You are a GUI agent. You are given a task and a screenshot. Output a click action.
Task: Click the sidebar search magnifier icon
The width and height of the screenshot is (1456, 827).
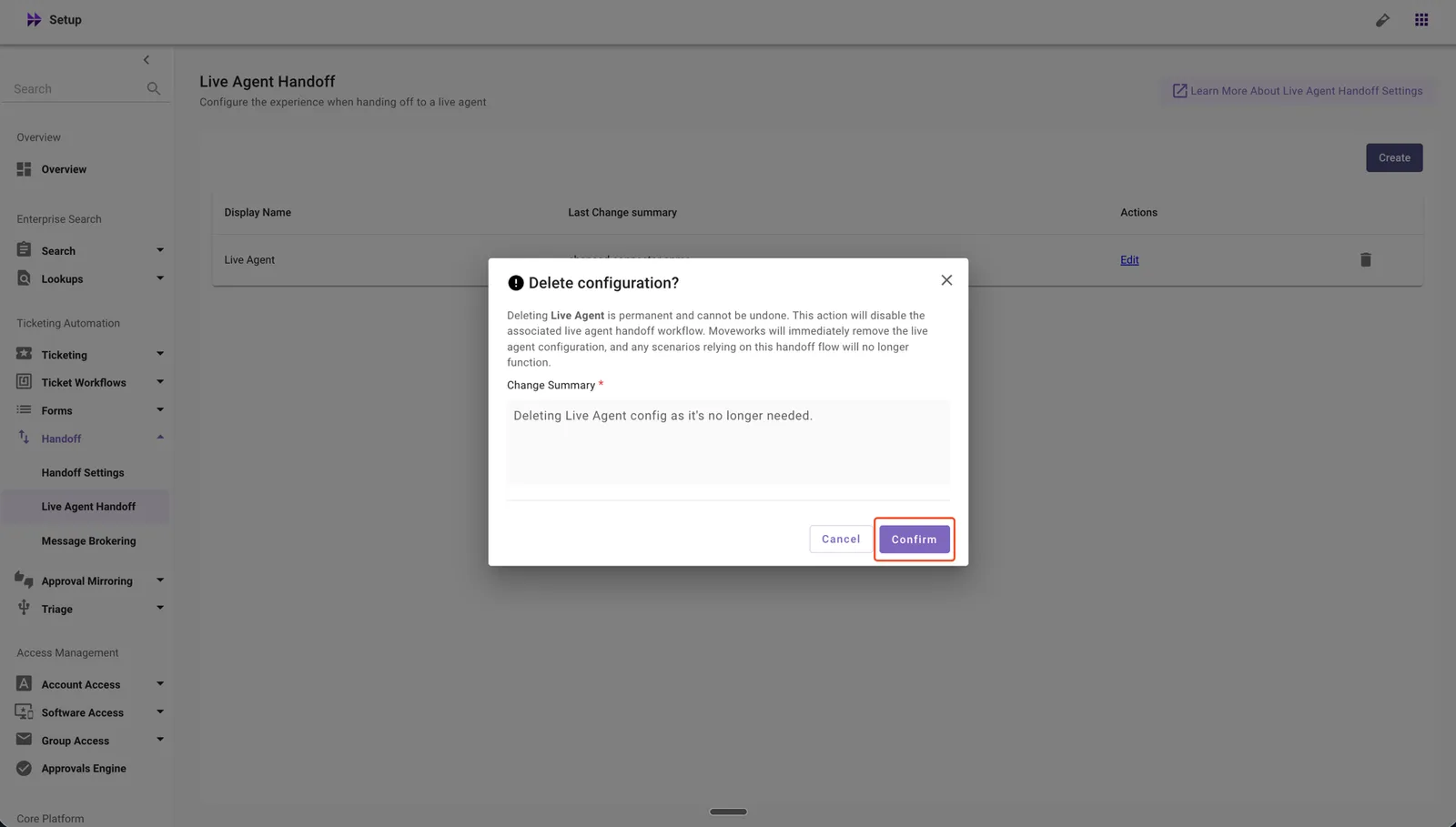pos(153,88)
